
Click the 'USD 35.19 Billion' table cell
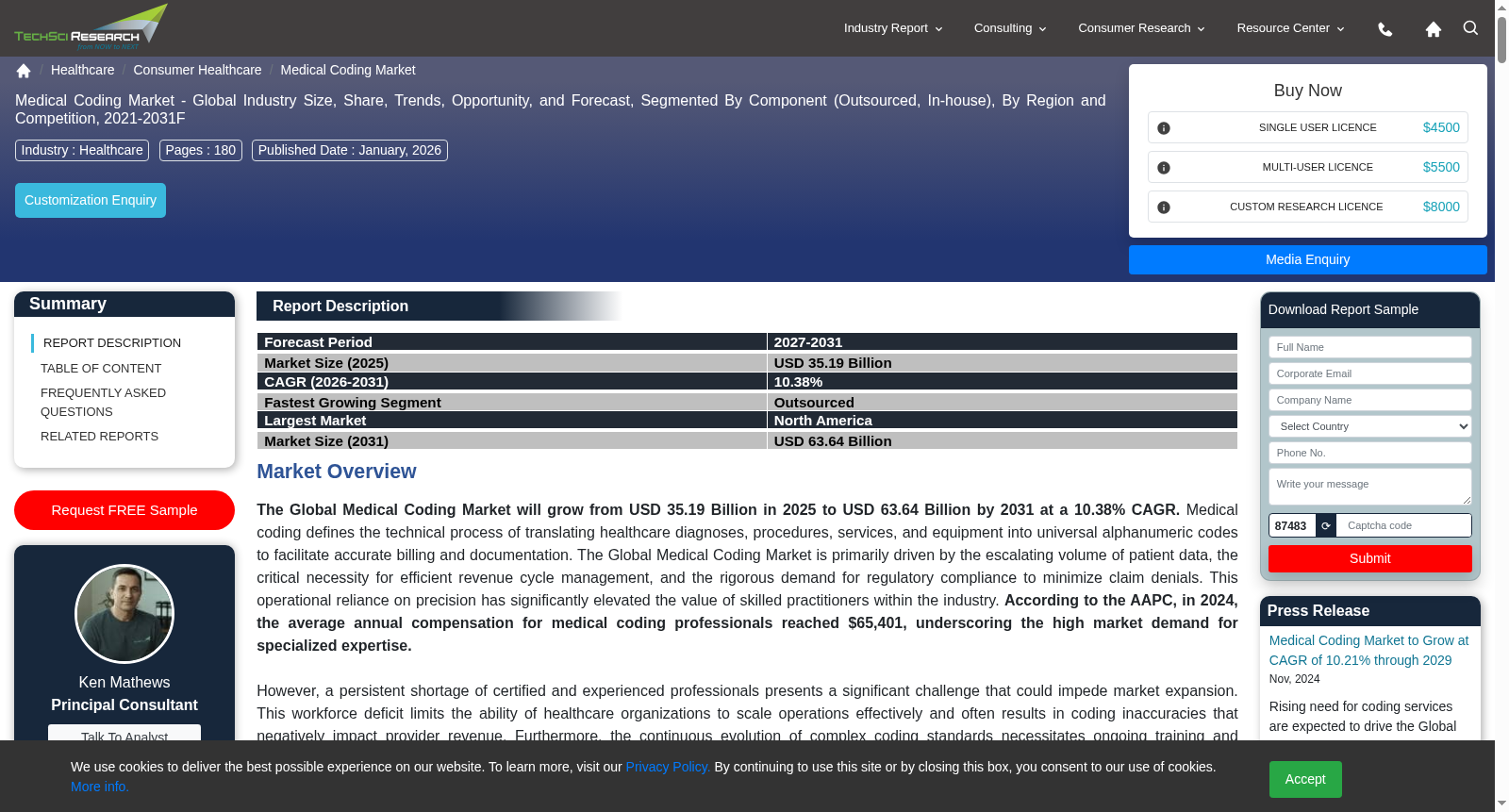tap(1002, 363)
